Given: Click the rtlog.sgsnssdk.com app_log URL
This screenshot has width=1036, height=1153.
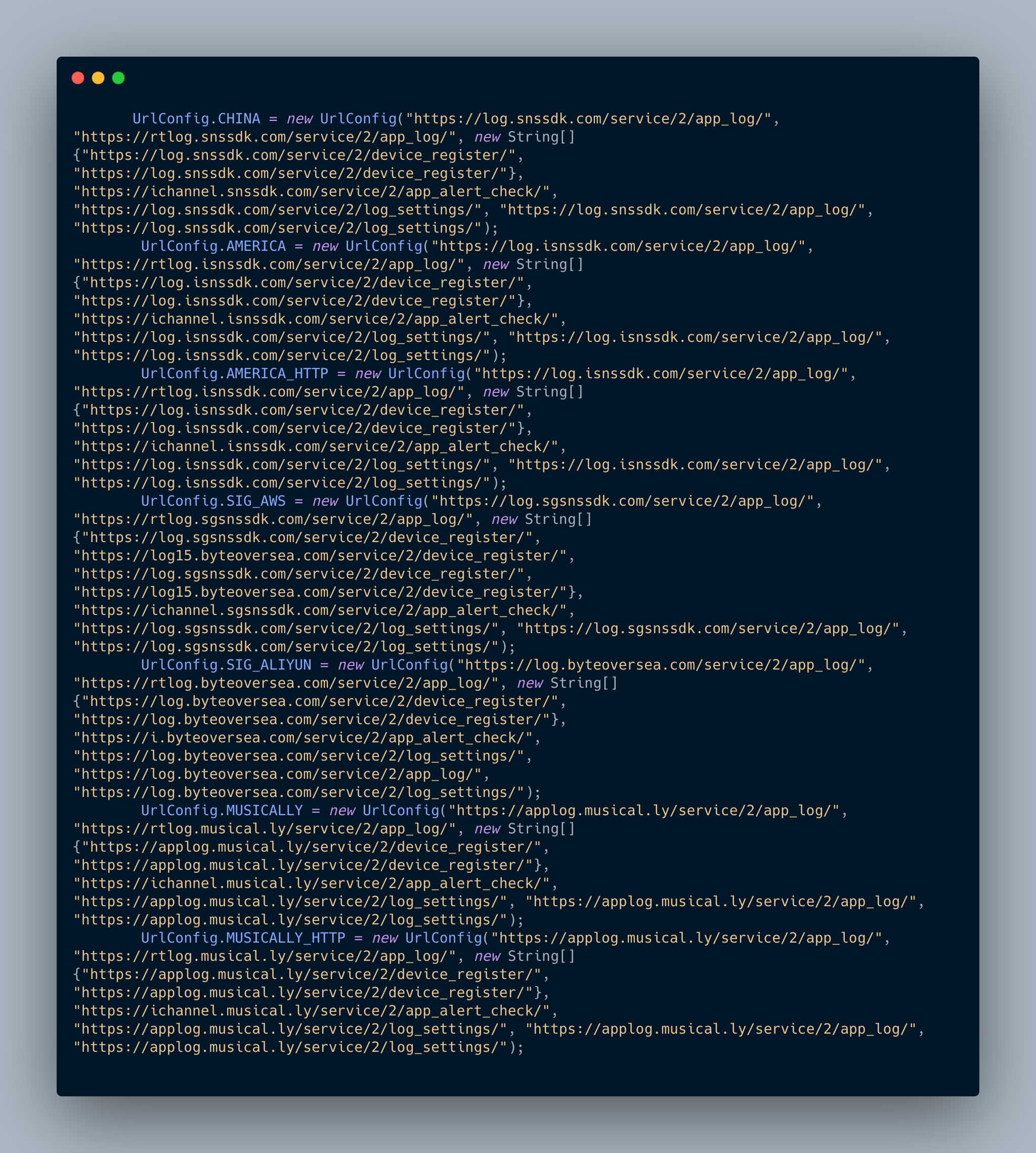Looking at the screenshot, I should click(x=273, y=519).
